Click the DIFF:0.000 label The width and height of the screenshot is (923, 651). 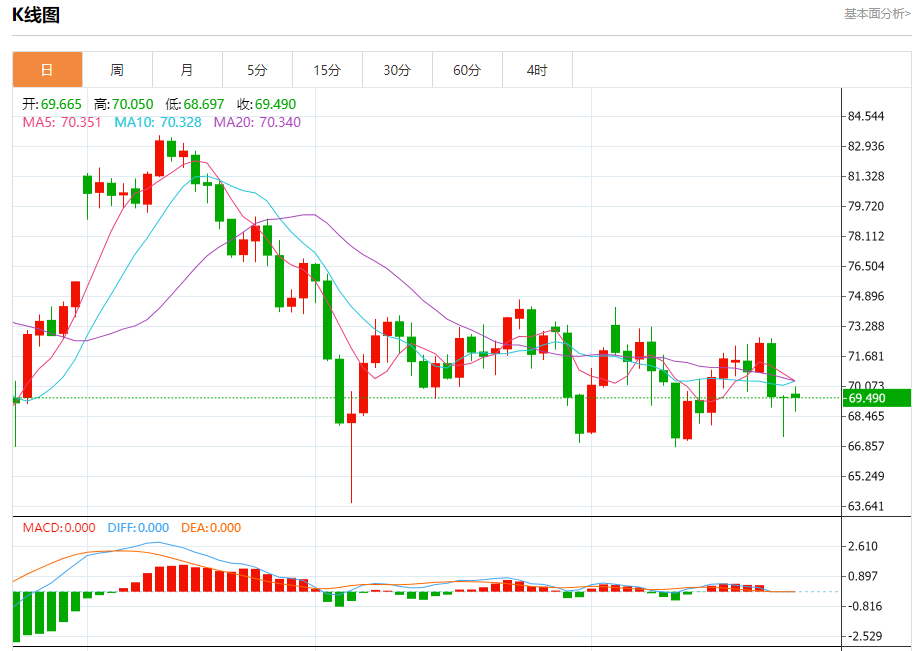pos(138,527)
